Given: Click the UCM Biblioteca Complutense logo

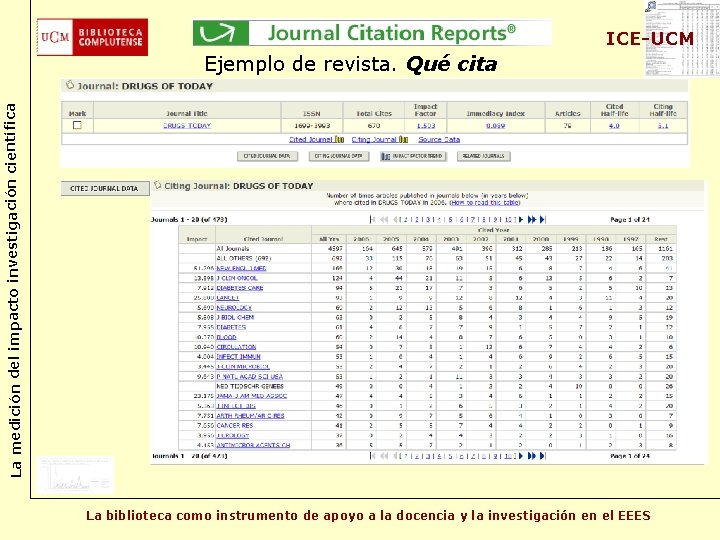Looking at the screenshot, I should click(x=92, y=37).
